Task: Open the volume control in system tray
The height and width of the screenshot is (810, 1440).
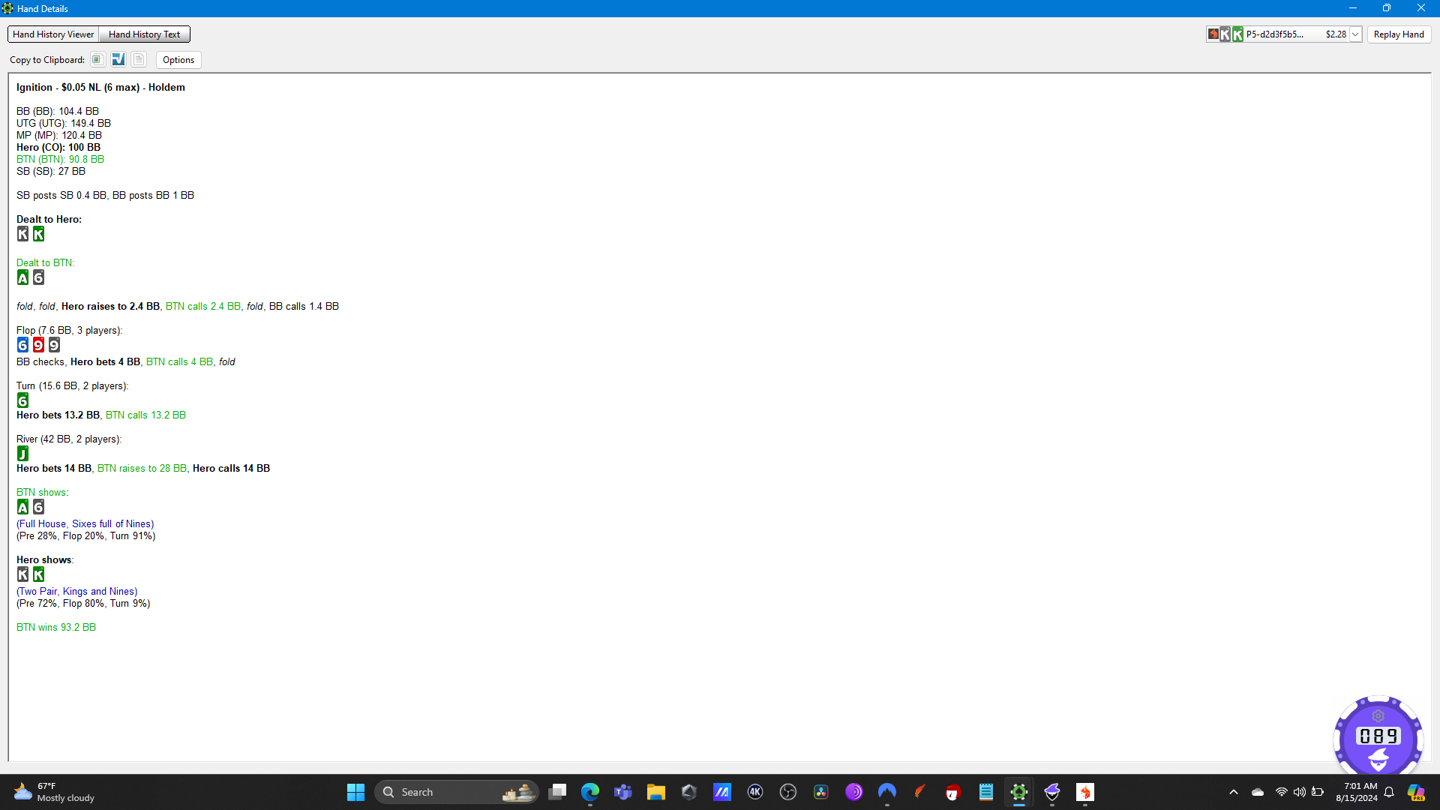Action: tap(1299, 792)
